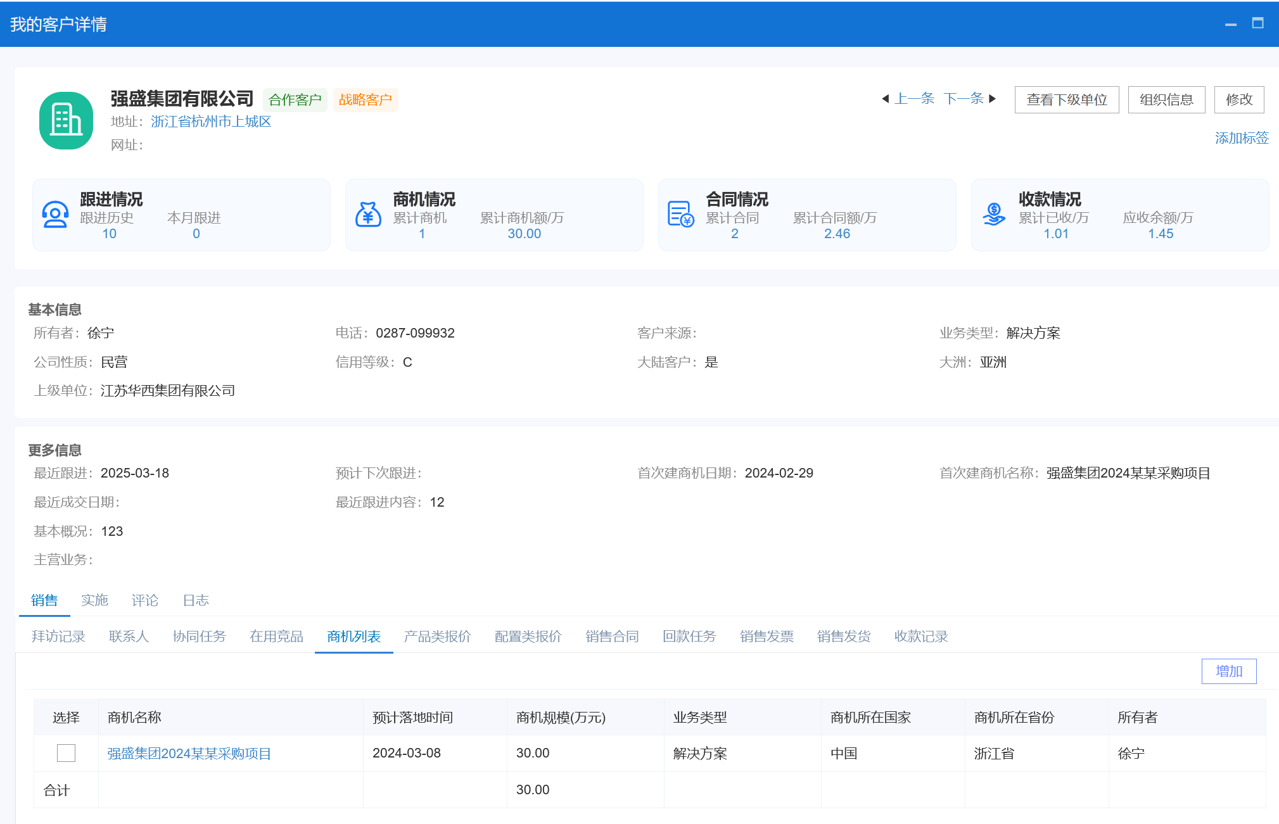Click the opportunity money bag icon

(x=368, y=214)
